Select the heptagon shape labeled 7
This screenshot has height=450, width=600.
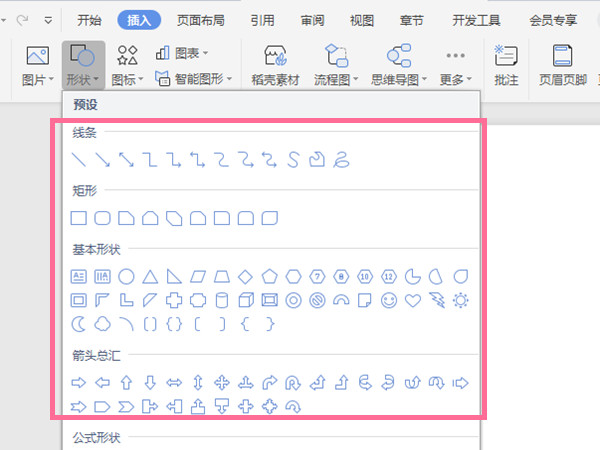click(317, 276)
